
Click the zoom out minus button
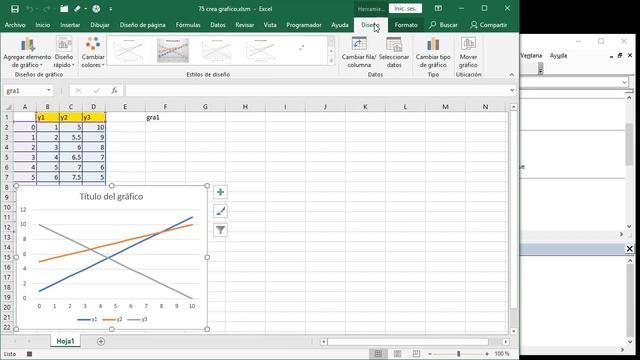[x=430, y=354]
